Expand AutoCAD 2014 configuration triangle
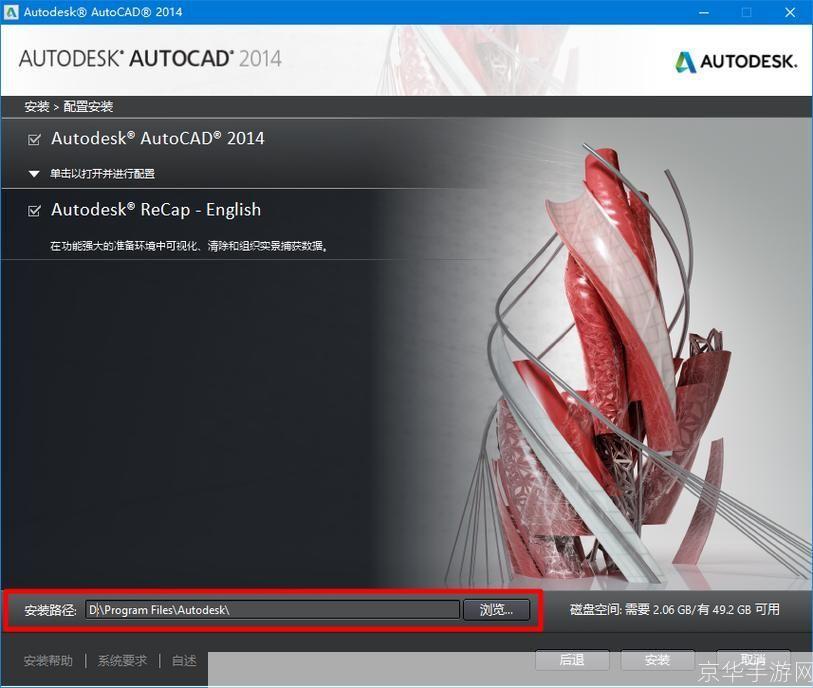The width and height of the screenshot is (813, 688). pos(34,174)
